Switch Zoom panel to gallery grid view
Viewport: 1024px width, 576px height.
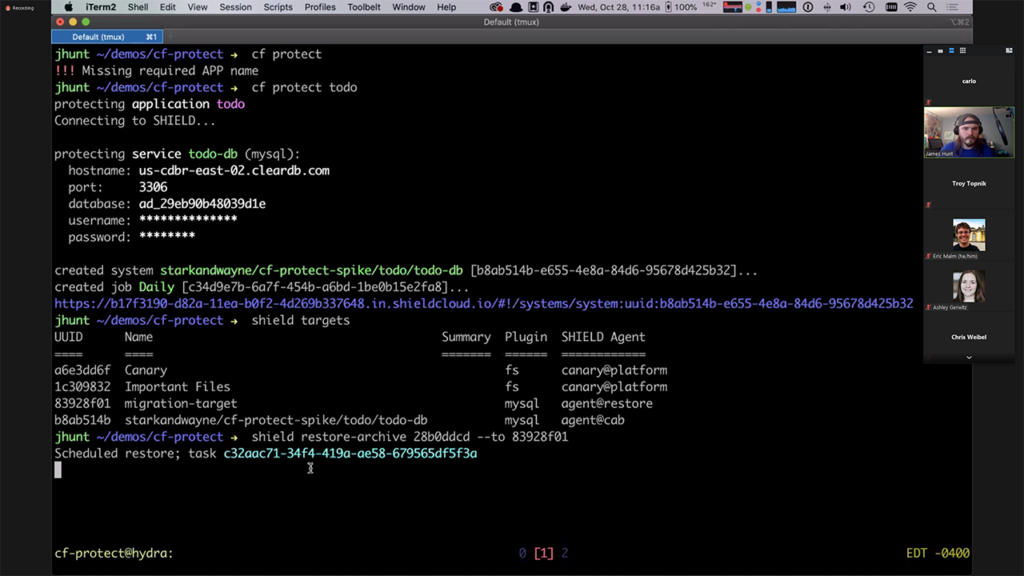coord(963,50)
